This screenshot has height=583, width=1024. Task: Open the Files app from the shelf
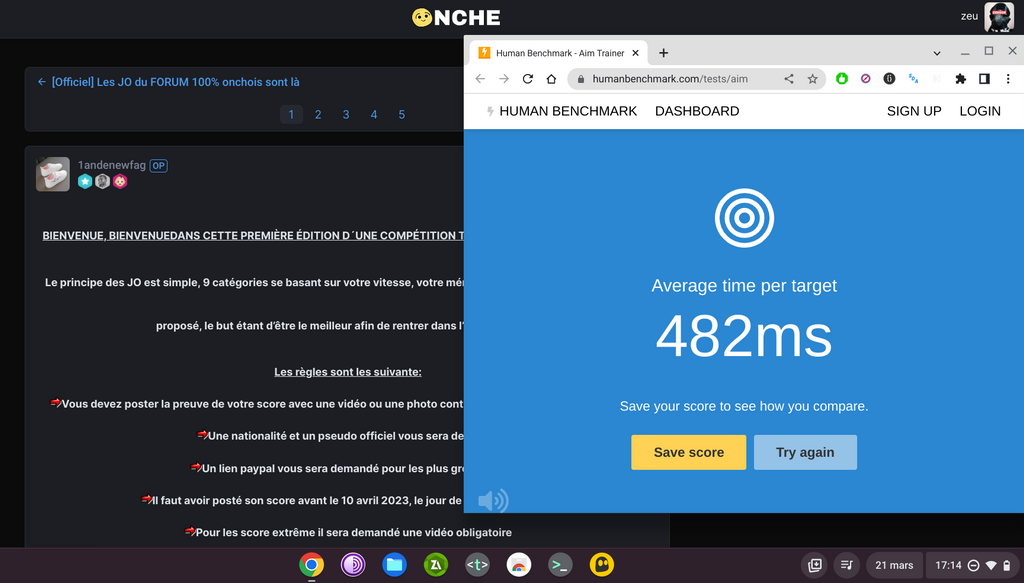tap(394, 565)
